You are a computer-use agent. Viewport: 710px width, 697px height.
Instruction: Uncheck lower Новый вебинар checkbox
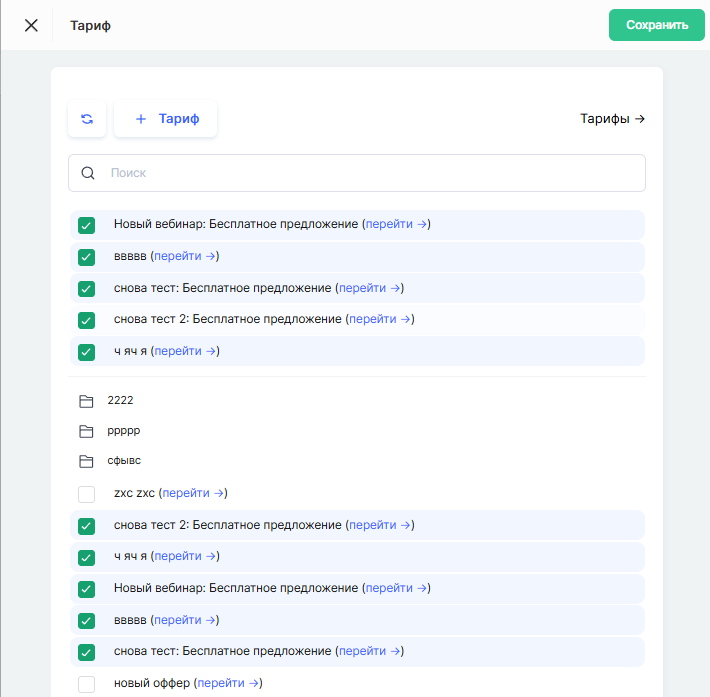coord(86,589)
